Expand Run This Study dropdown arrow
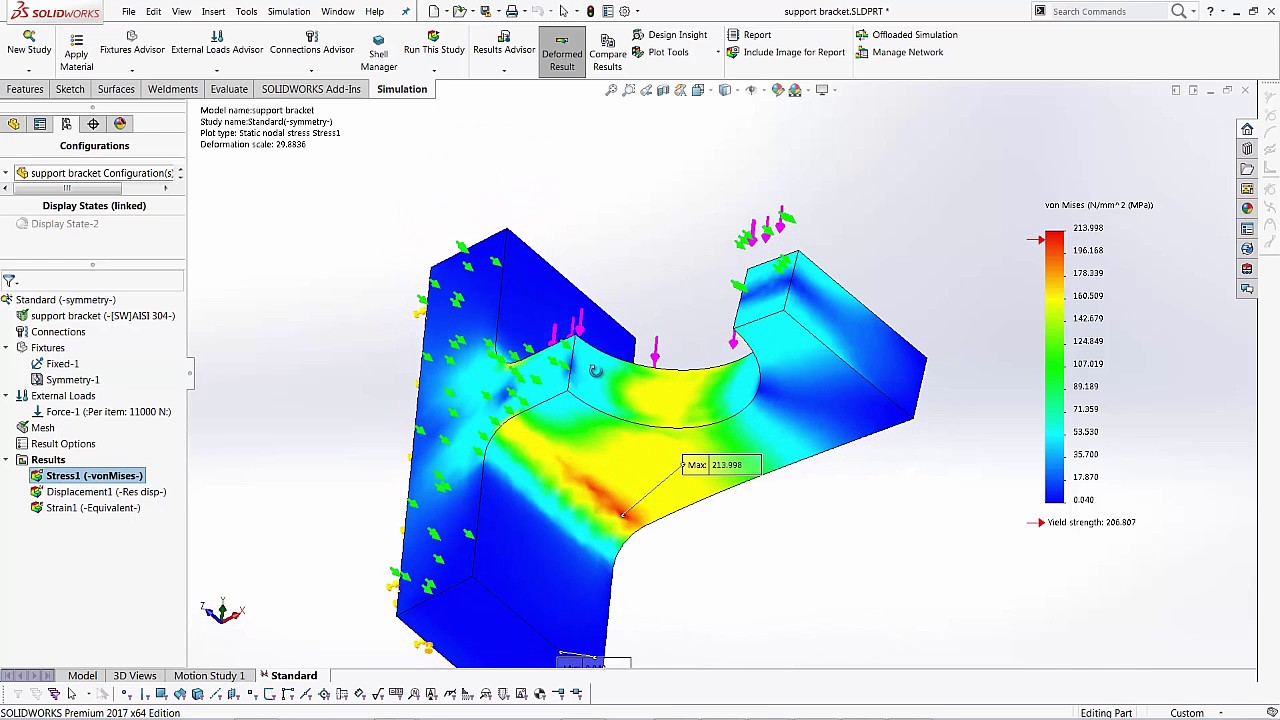 [434, 69]
